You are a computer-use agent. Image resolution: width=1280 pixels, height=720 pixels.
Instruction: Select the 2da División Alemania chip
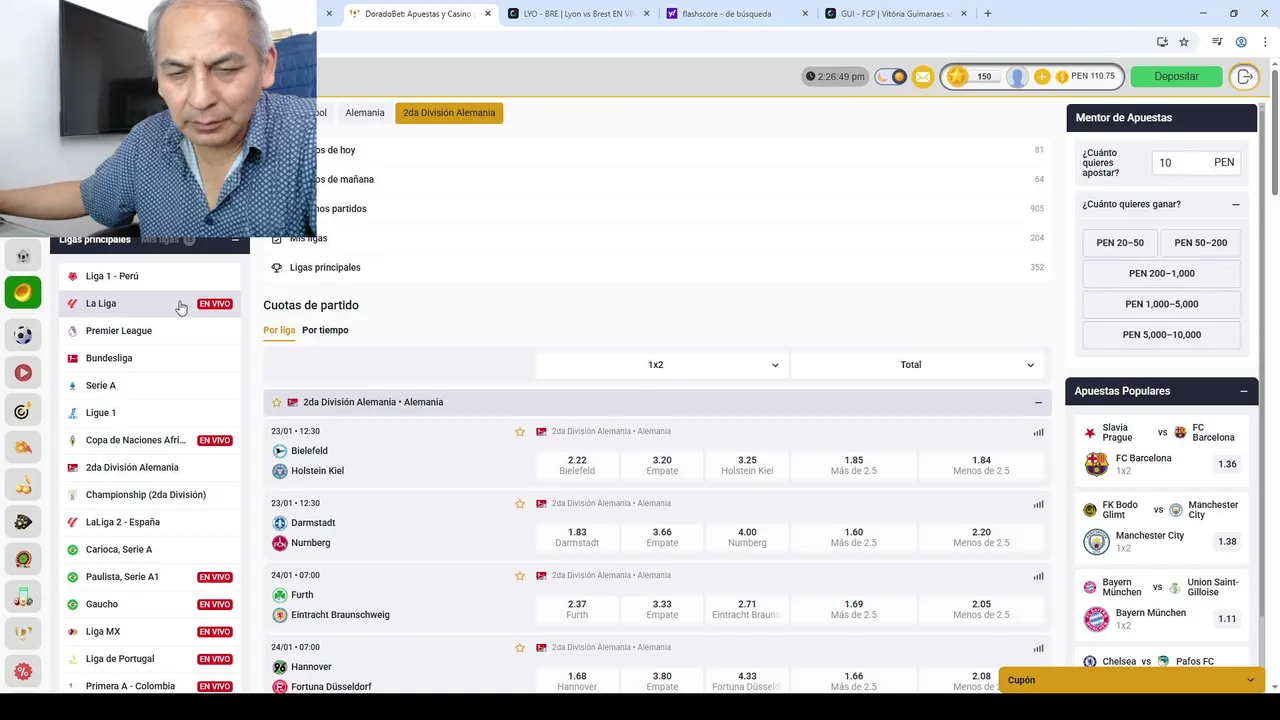(x=449, y=113)
